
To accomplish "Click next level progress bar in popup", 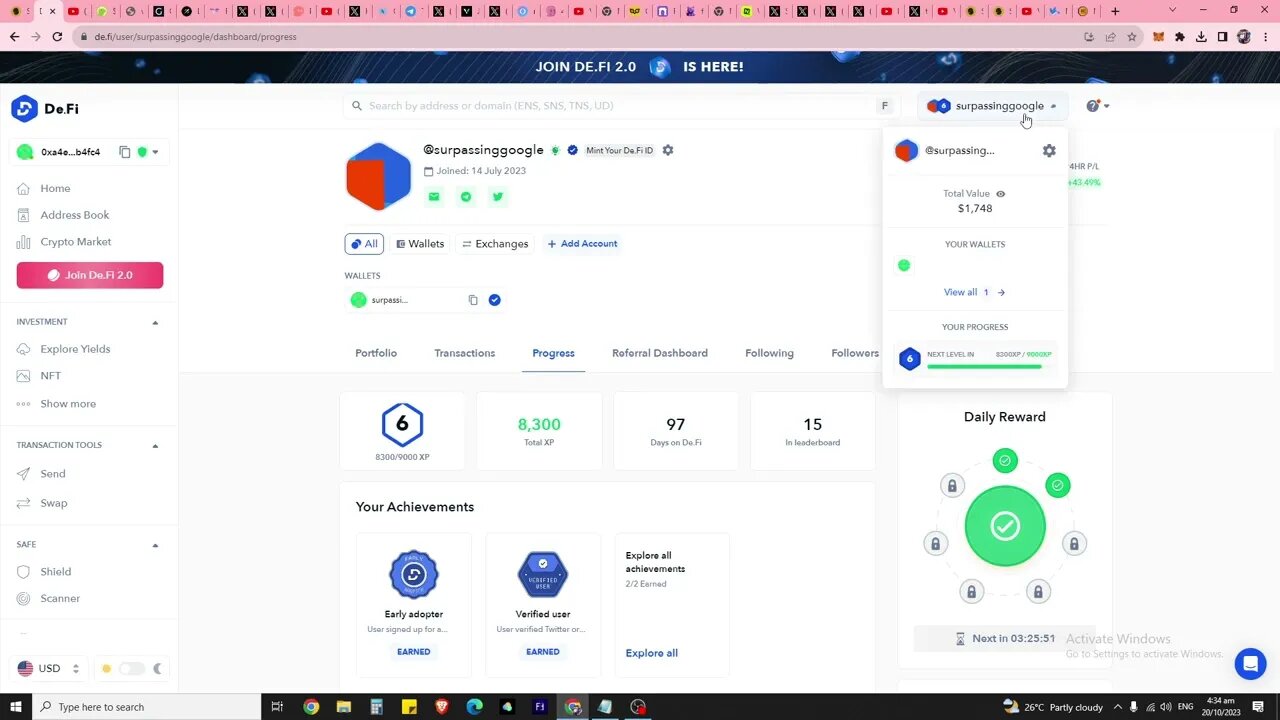I will (x=984, y=367).
